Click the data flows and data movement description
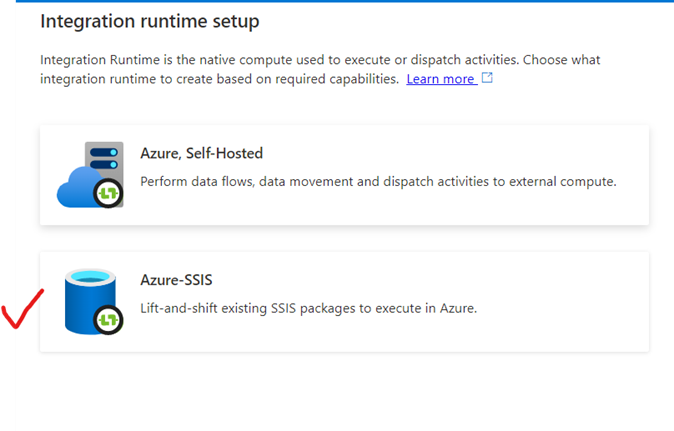This screenshot has height=431, width=674. click(378, 182)
